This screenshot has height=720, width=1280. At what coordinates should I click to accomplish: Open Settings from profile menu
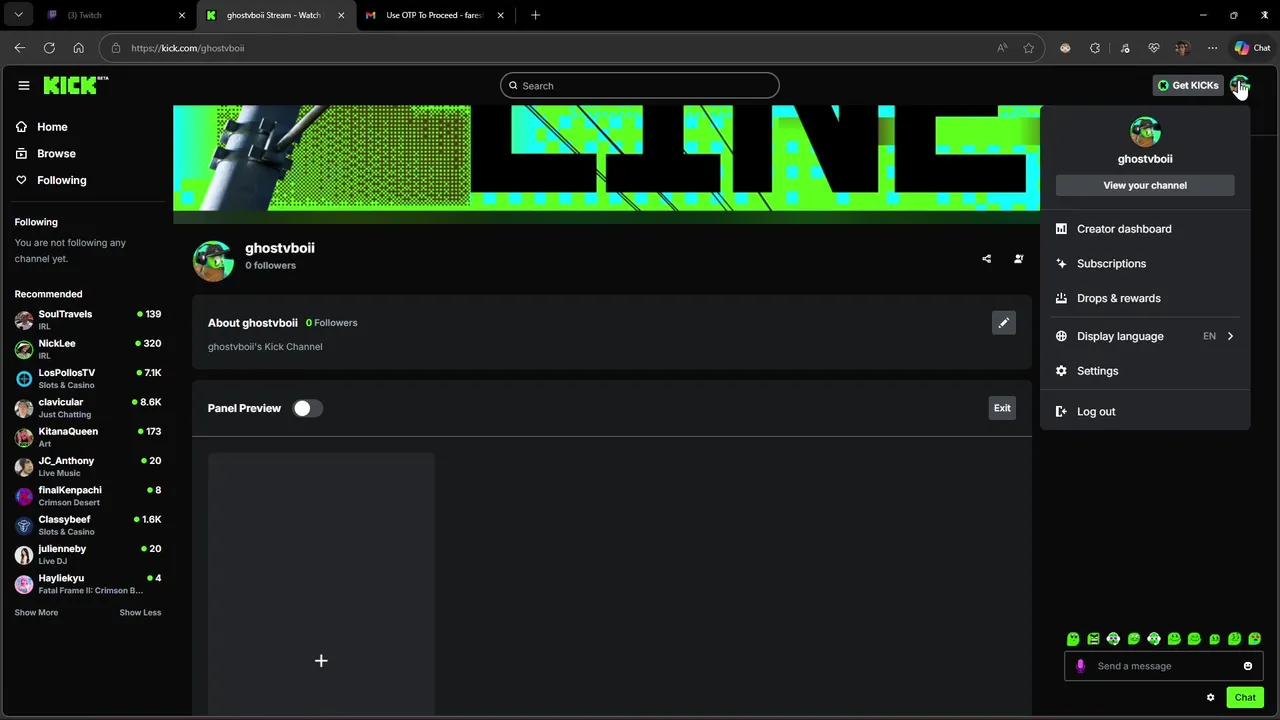point(1145,371)
